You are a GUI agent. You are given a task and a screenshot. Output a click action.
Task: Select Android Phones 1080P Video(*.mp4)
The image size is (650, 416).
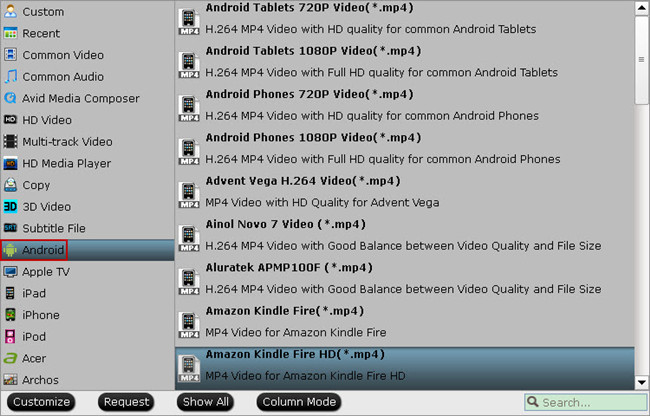(x=405, y=148)
